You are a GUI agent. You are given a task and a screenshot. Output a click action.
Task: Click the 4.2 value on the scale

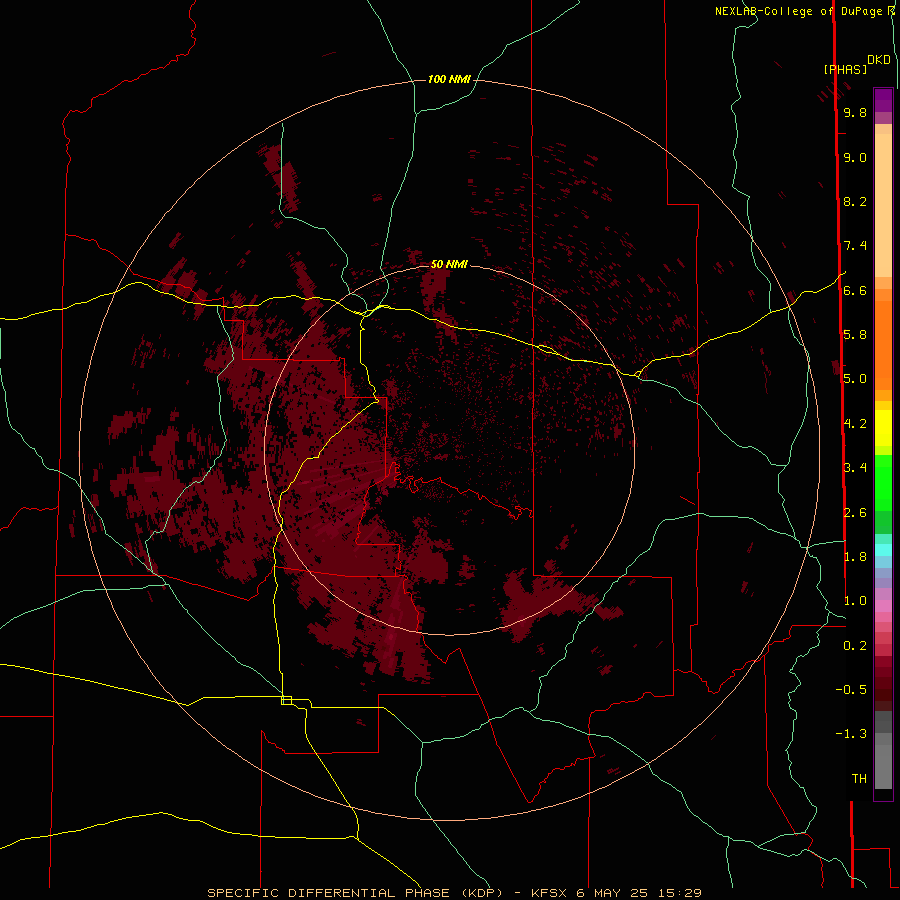tap(855, 424)
